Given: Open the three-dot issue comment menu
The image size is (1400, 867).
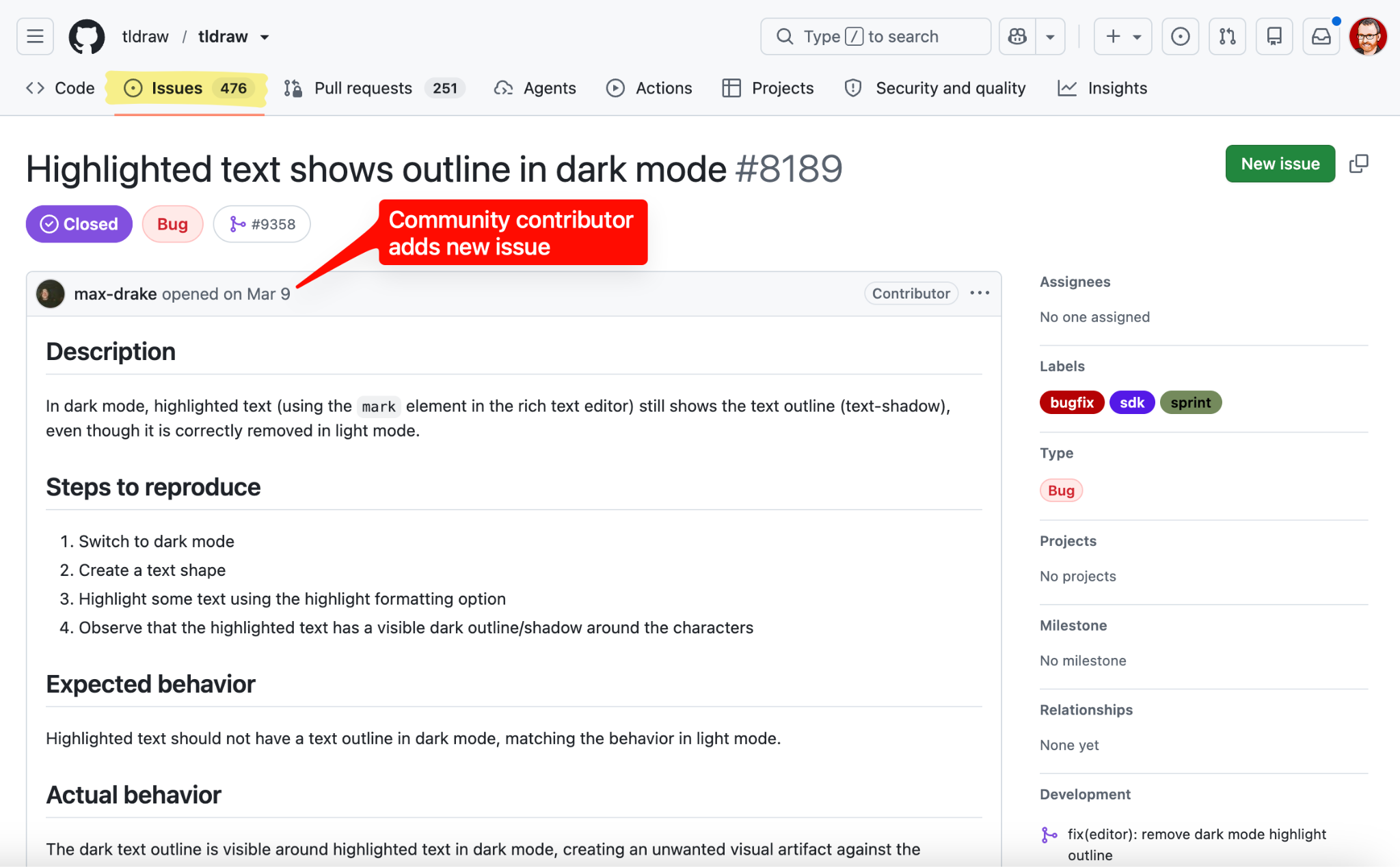Looking at the screenshot, I should coord(980,293).
